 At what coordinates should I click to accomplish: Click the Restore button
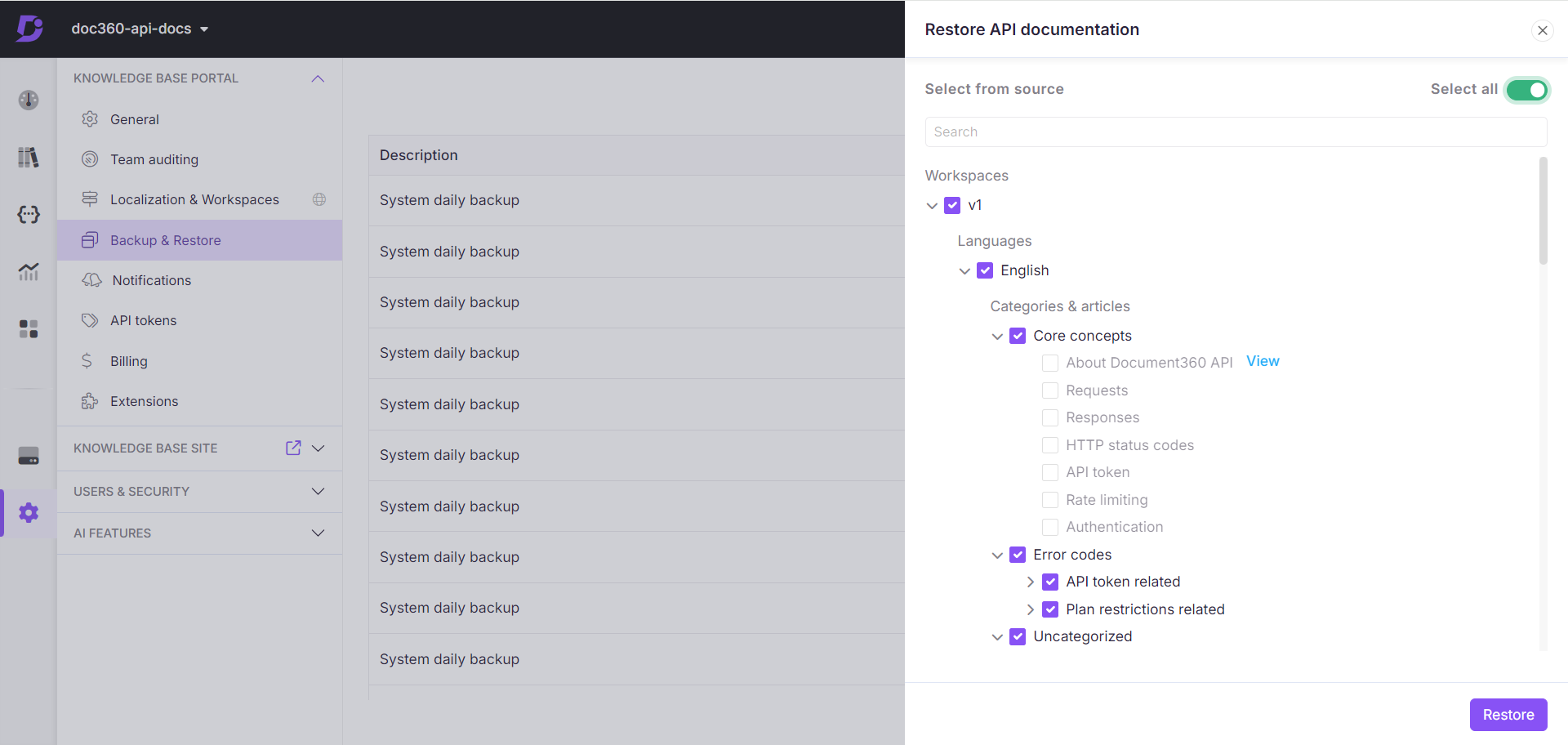click(1508, 715)
